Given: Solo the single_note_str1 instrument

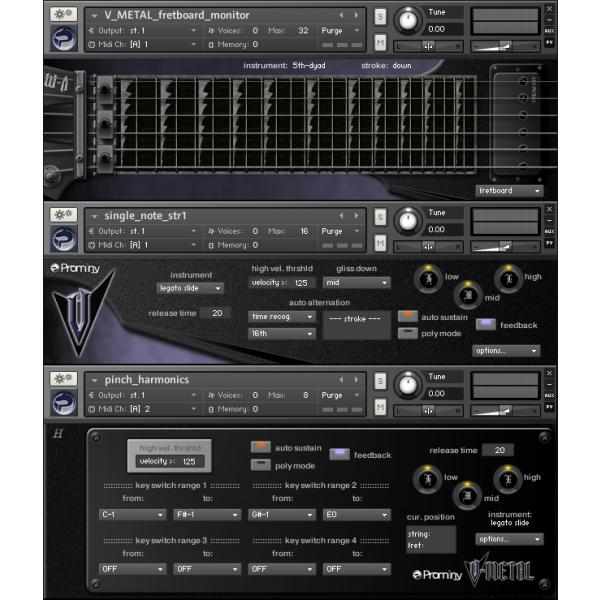Looking at the screenshot, I should (381, 215).
